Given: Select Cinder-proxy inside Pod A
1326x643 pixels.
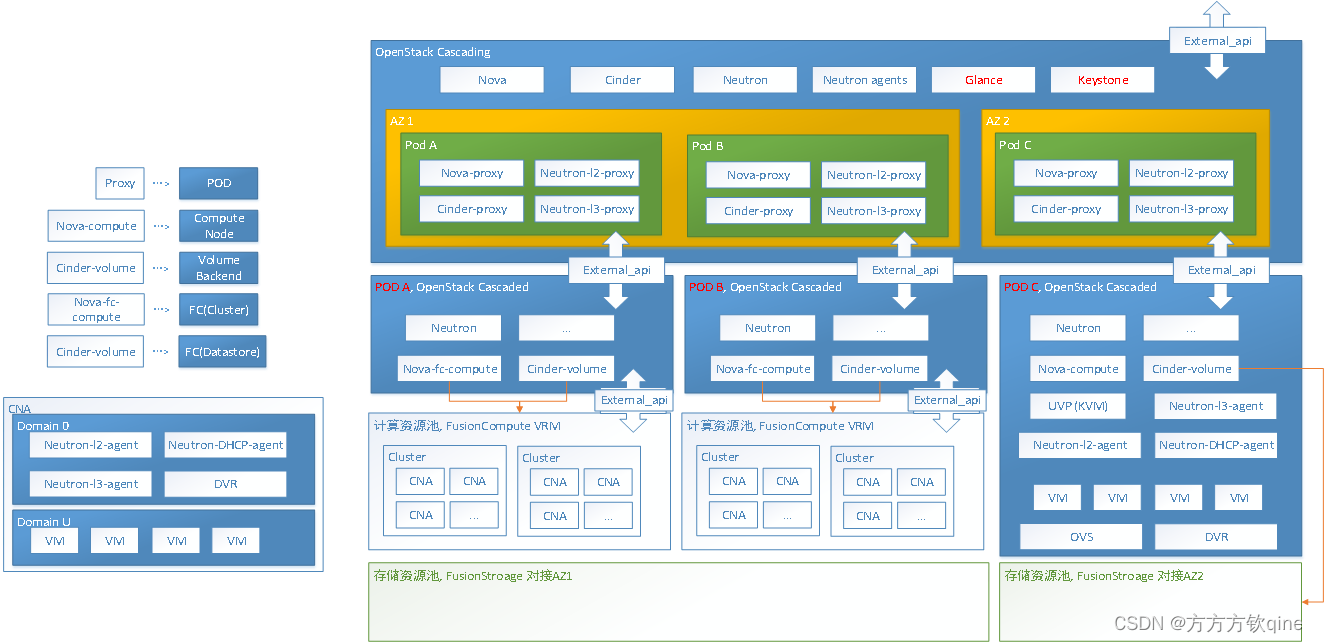Looking at the screenshot, I should pyautogui.click(x=472, y=209).
